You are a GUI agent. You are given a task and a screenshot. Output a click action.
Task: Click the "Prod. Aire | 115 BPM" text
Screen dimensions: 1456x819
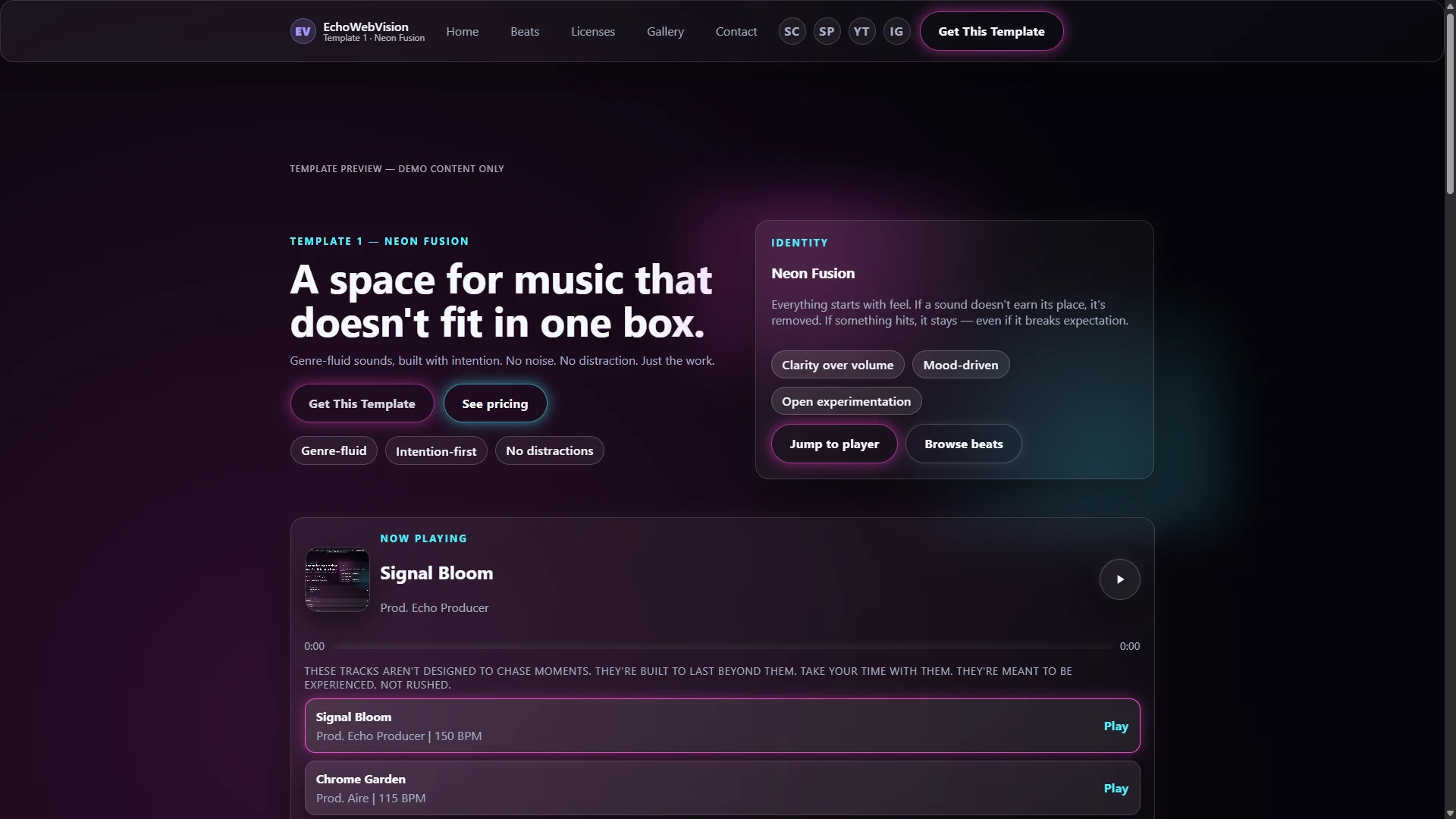coord(371,798)
